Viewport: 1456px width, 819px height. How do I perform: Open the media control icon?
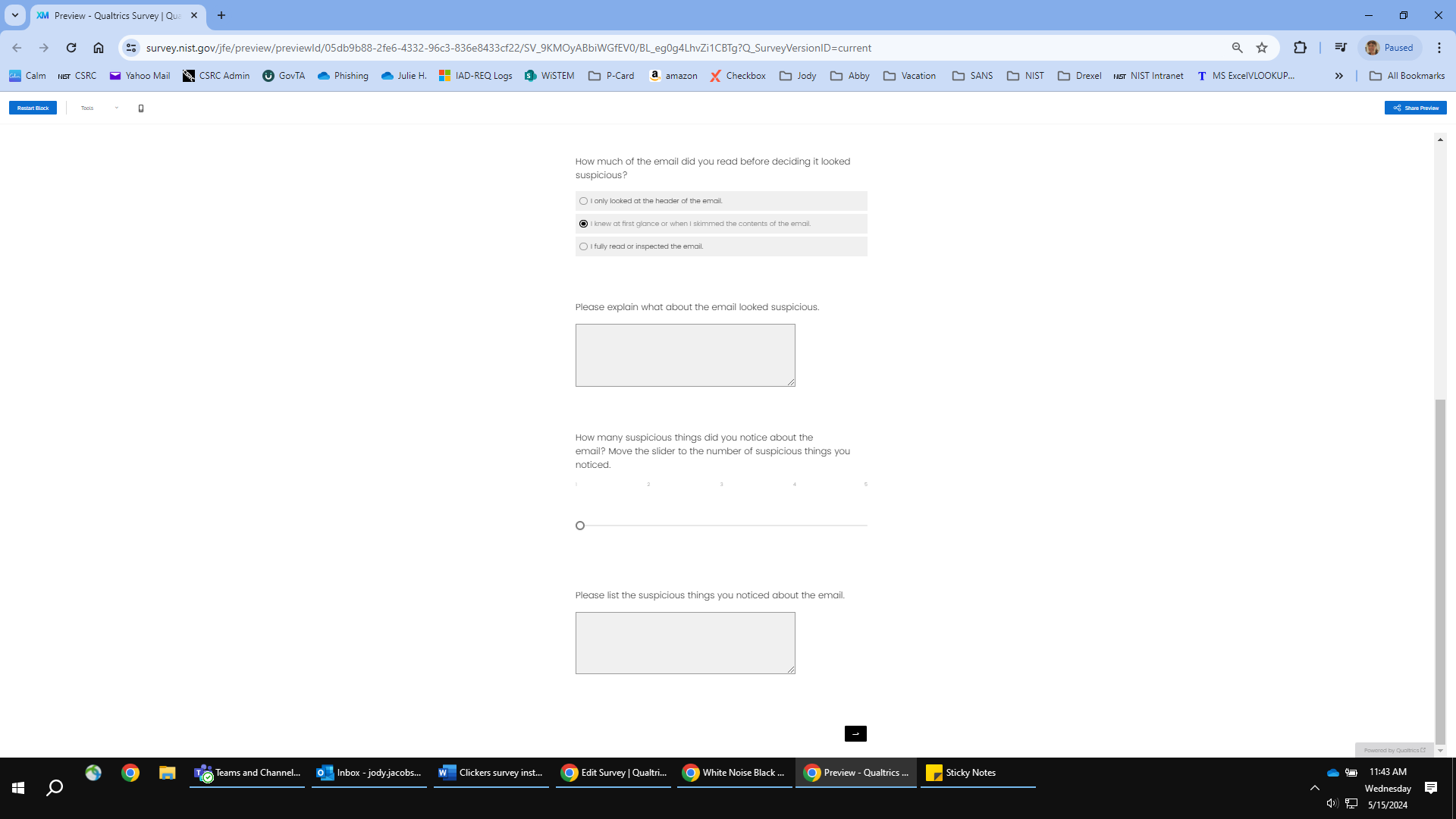click(1341, 48)
